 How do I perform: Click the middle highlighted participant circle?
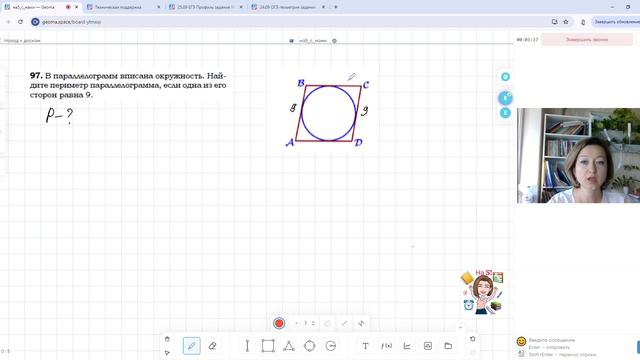click(x=505, y=98)
